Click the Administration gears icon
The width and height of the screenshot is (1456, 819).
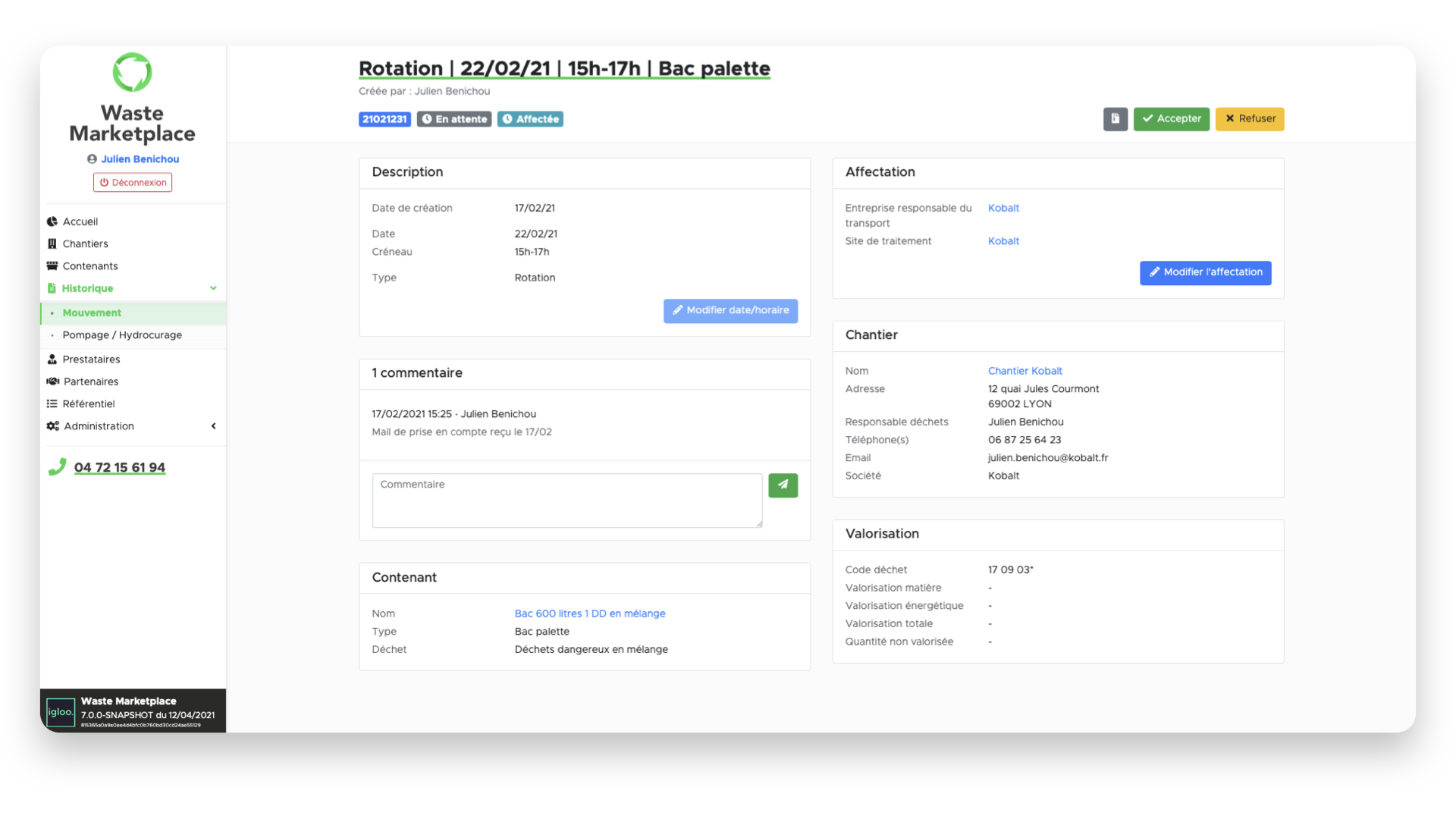(52, 426)
